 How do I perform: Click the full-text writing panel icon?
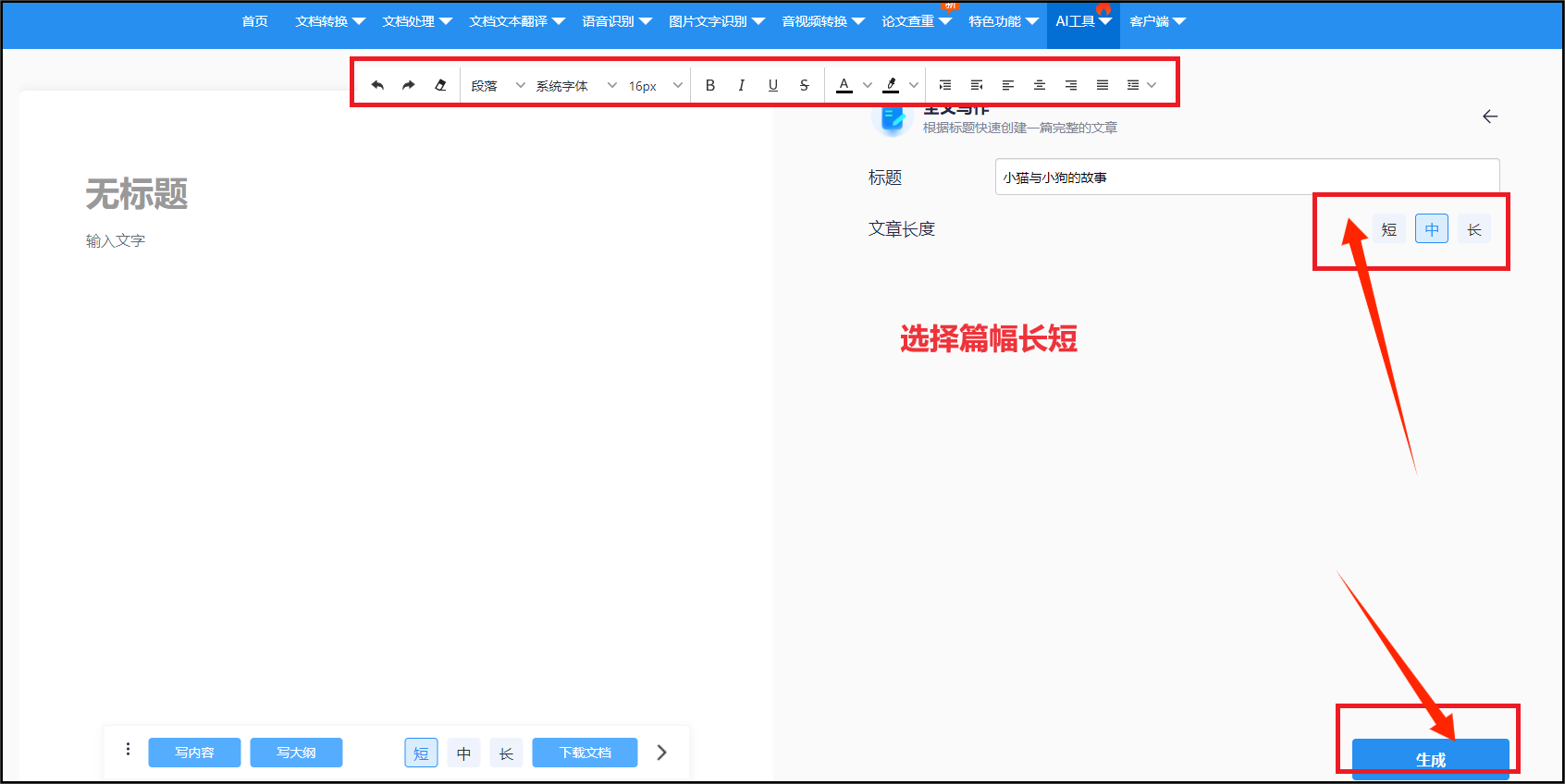click(x=893, y=120)
